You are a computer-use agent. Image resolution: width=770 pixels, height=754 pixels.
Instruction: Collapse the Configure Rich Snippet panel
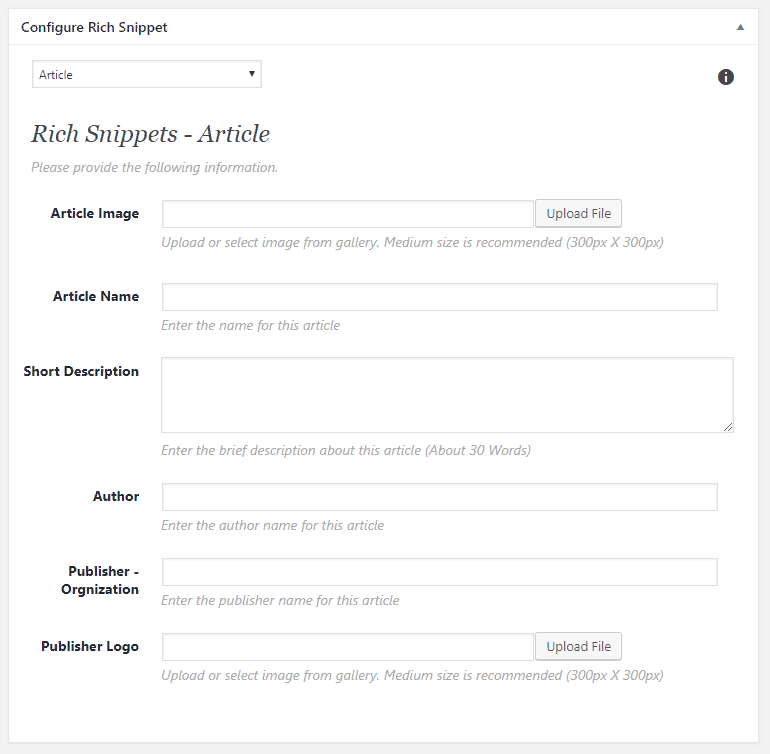click(x=740, y=28)
